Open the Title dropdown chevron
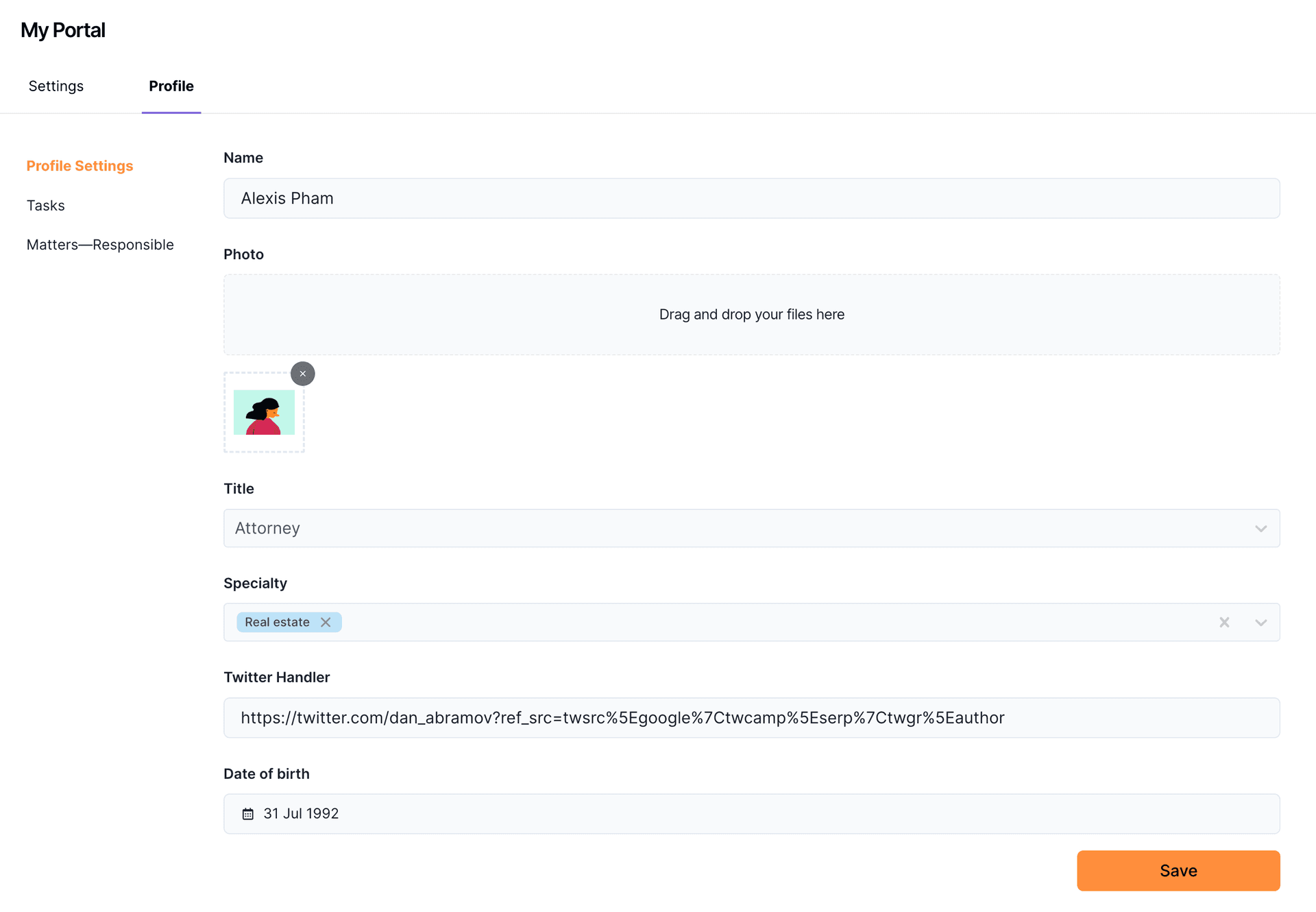Image resolution: width=1316 pixels, height=912 pixels. coord(1260,529)
